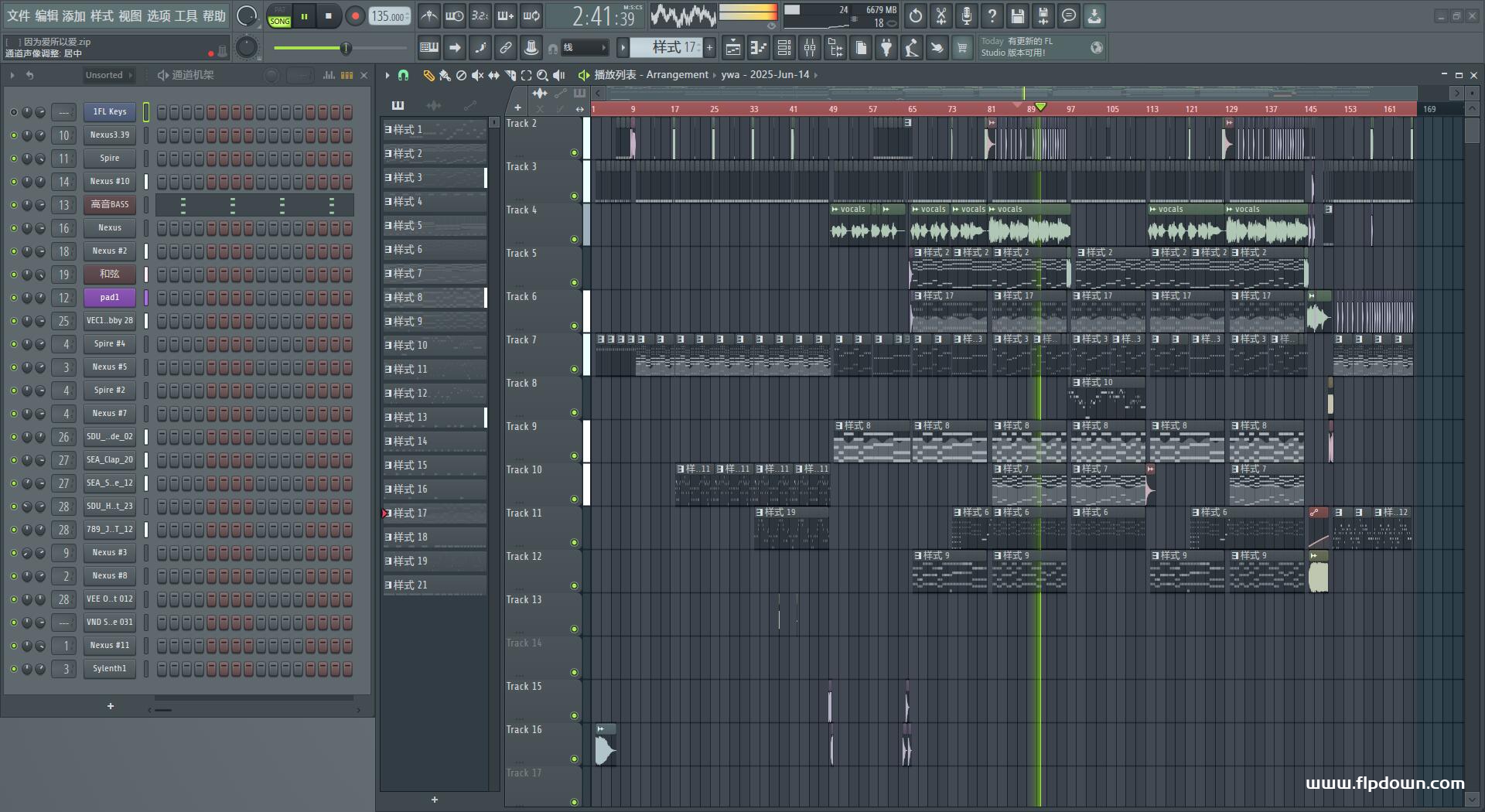Expand the arrow after ywa - 2025-Jun-14
This screenshot has width=1485, height=812.
pyautogui.click(x=816, y=75)
